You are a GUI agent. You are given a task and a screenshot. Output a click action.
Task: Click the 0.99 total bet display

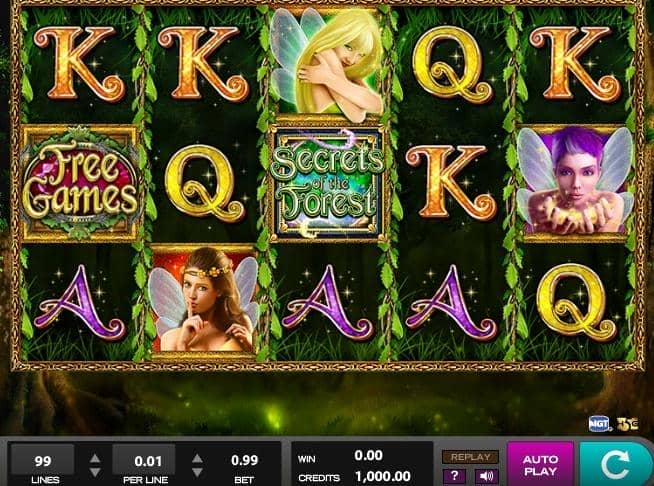tap(244, 461)
